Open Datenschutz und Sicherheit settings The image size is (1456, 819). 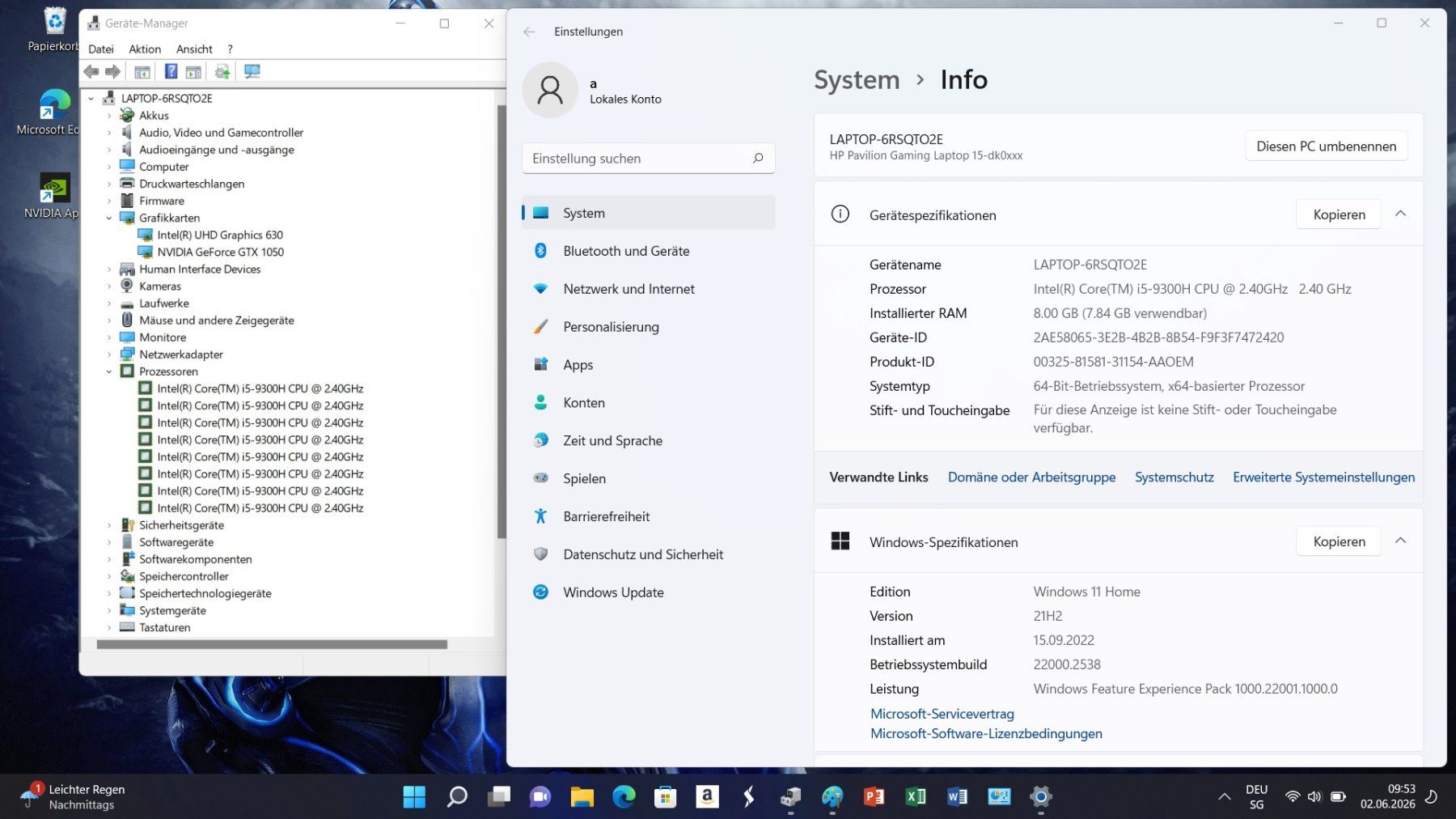pyautogui.click(x=648, y=554)
